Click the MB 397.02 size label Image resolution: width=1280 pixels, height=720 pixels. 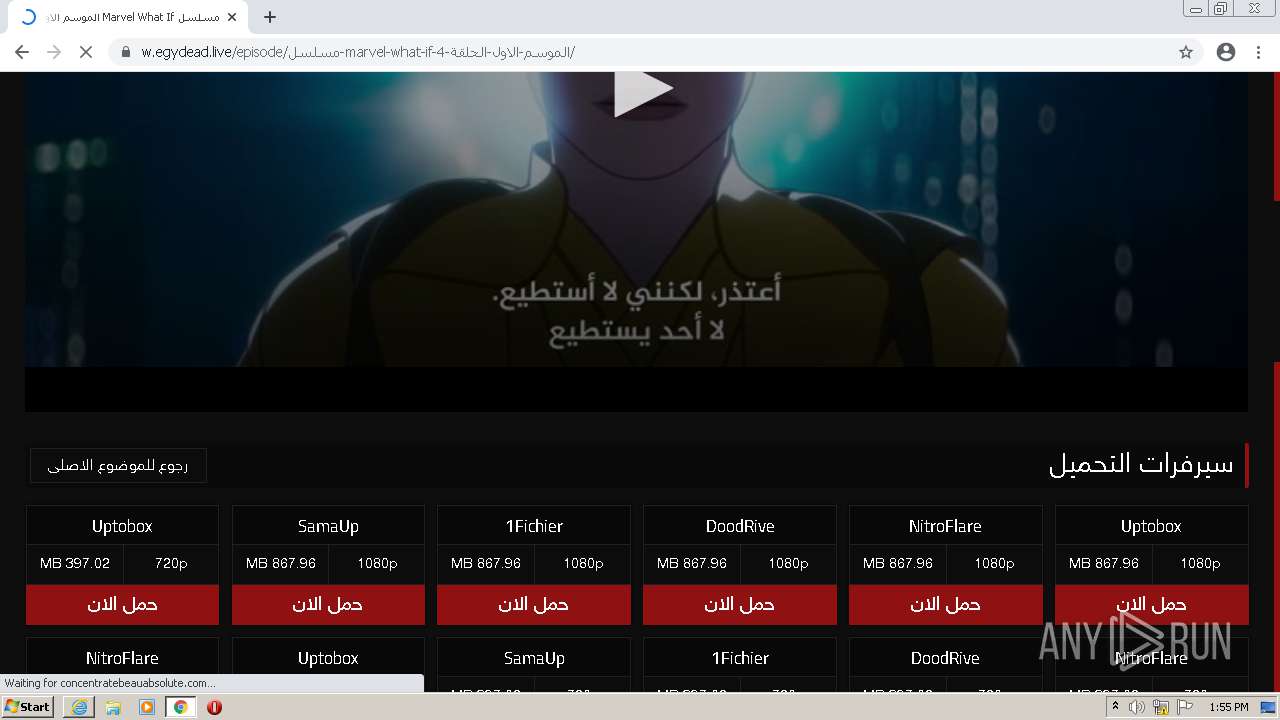click(75, 564)
